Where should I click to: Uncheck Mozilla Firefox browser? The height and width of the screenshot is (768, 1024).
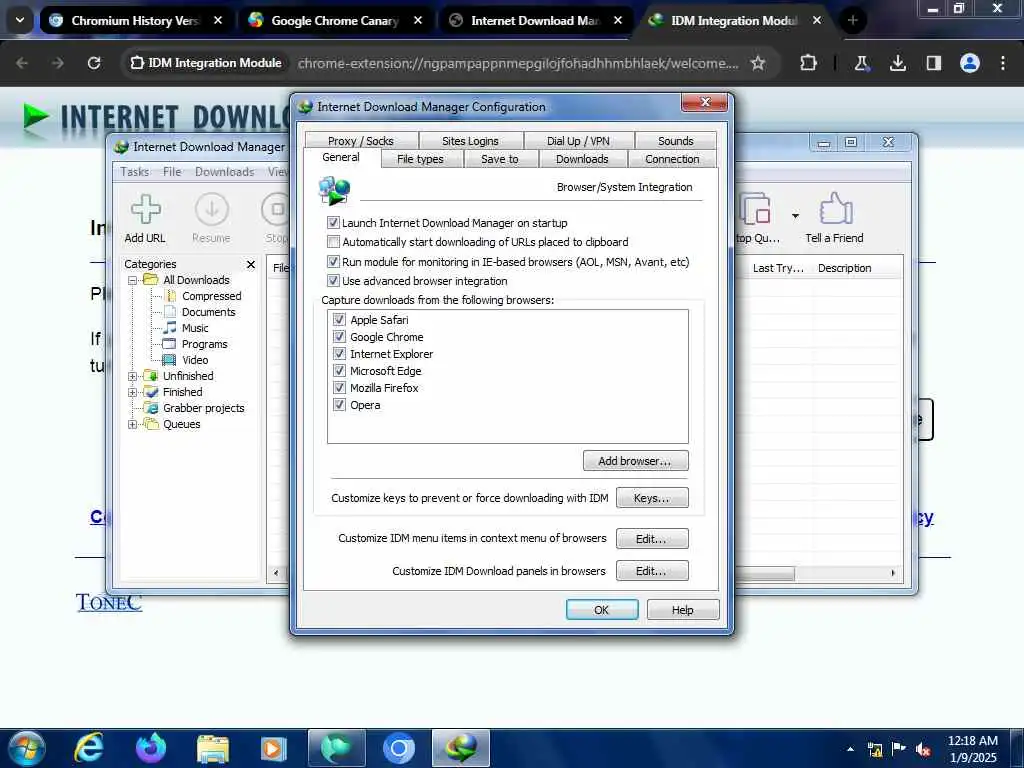339,387
